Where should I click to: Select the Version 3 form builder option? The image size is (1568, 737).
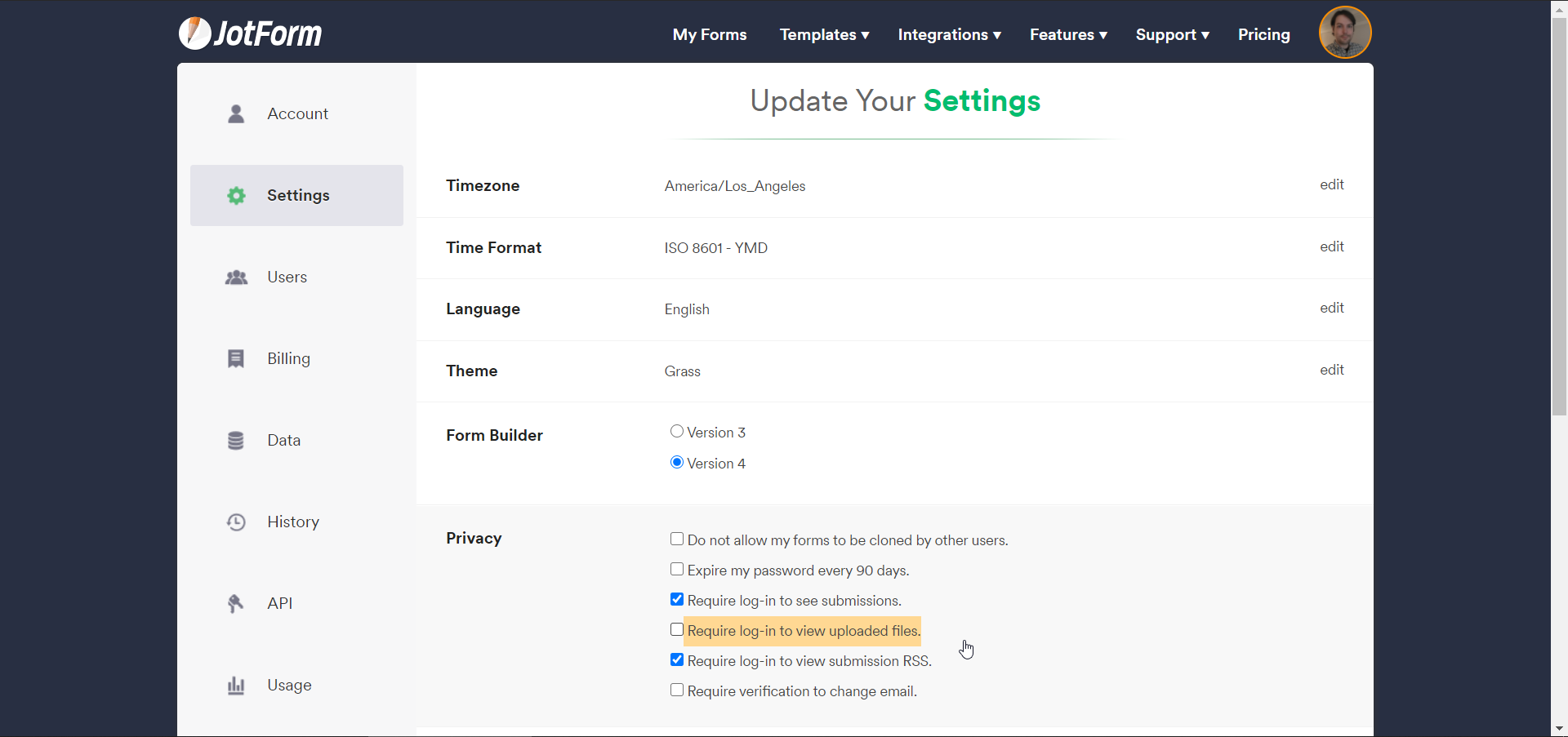tap(676, 431)
